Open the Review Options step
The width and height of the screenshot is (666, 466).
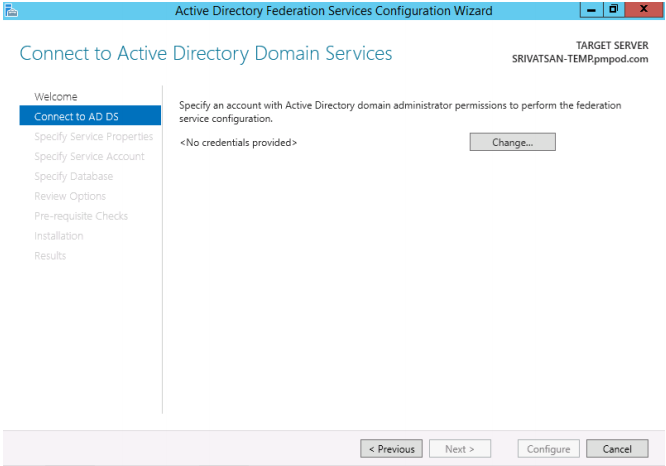tap(70, 196)
